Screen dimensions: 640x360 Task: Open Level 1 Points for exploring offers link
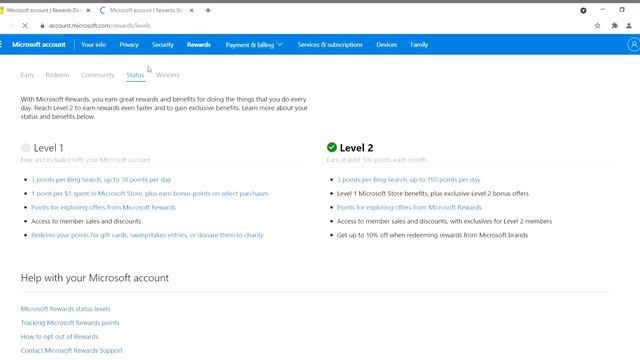(103, 207)
